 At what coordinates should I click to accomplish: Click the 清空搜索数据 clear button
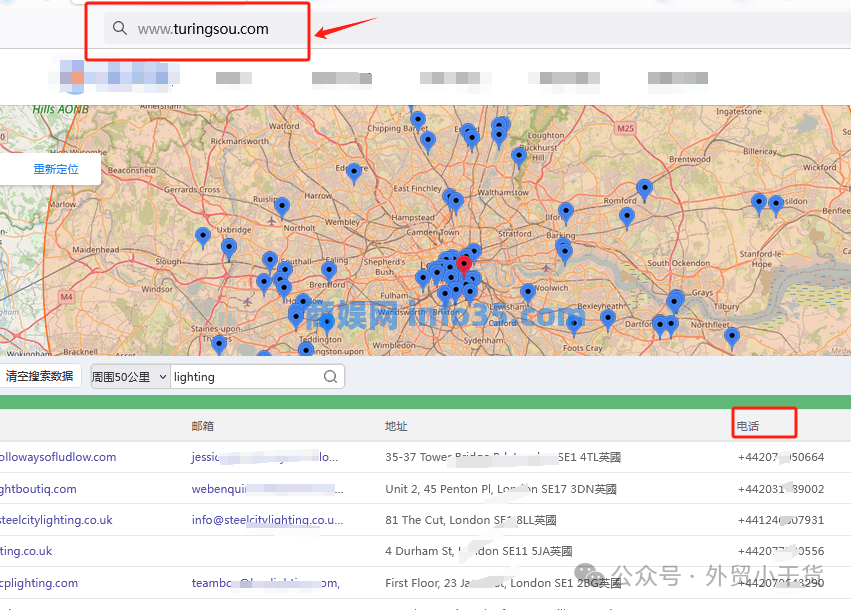click(x=39, y=376)
